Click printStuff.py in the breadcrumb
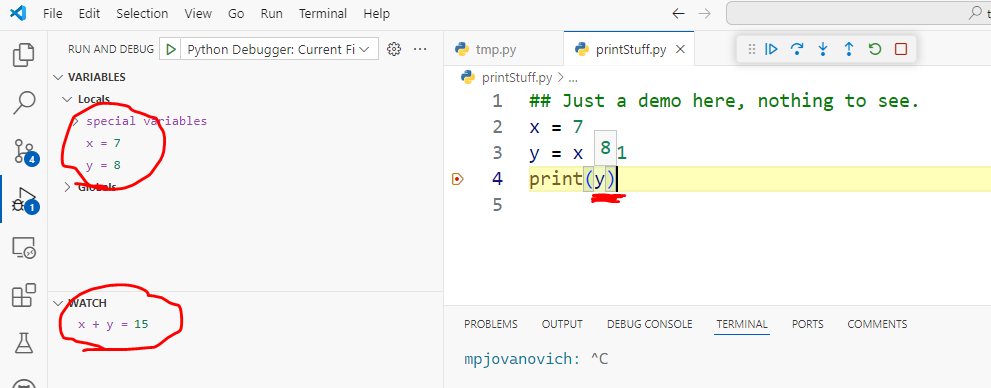 tap(517, 78)
